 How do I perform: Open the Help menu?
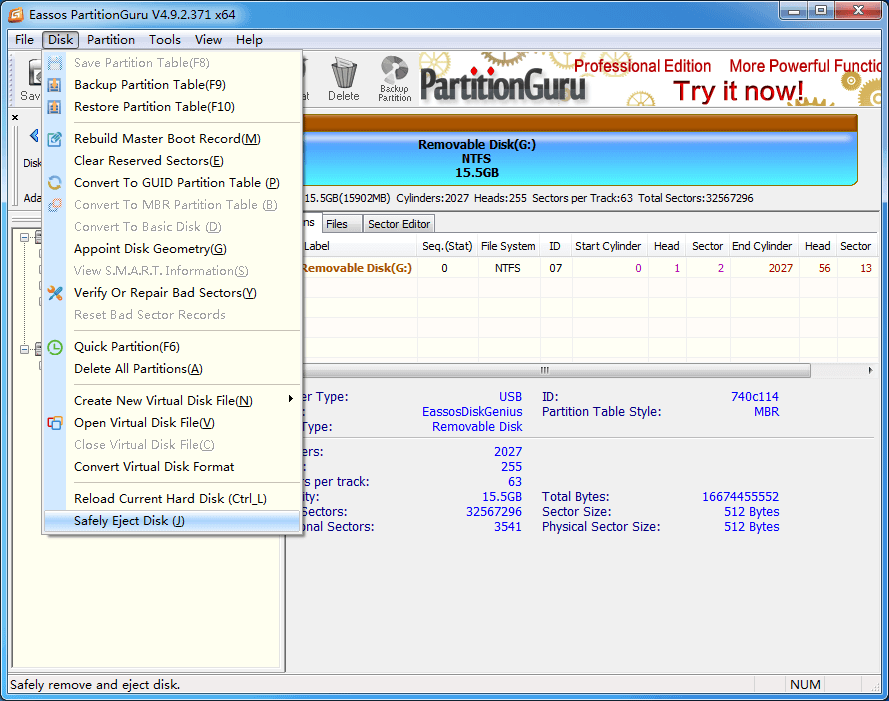(x=249, y=40)
